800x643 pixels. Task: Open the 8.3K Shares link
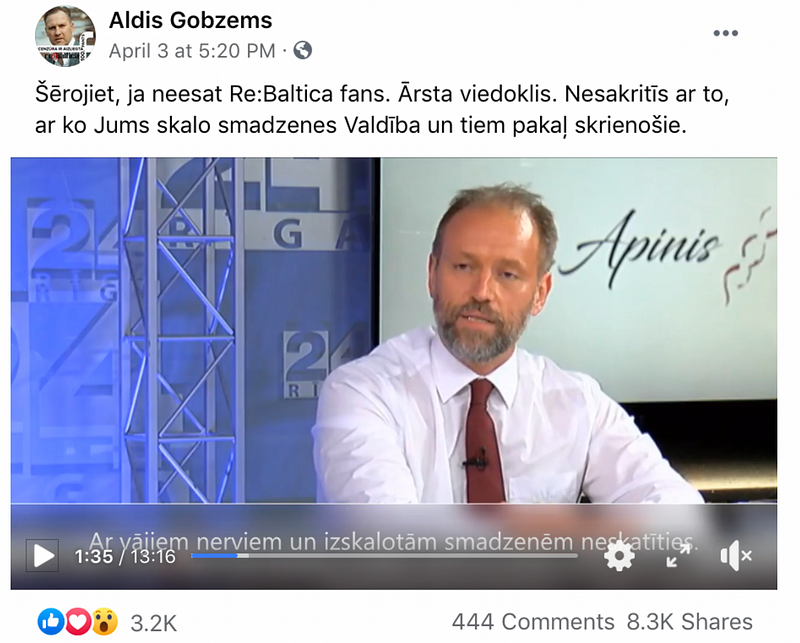tap(690, 622)
